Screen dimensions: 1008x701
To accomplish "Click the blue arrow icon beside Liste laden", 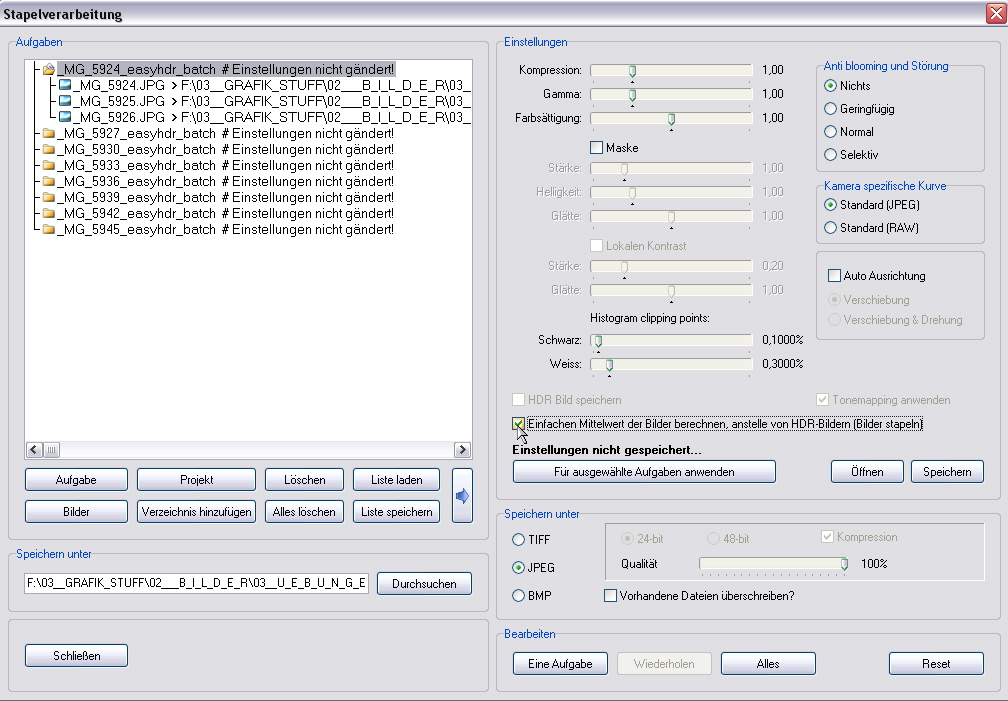I will click(462, 496).
